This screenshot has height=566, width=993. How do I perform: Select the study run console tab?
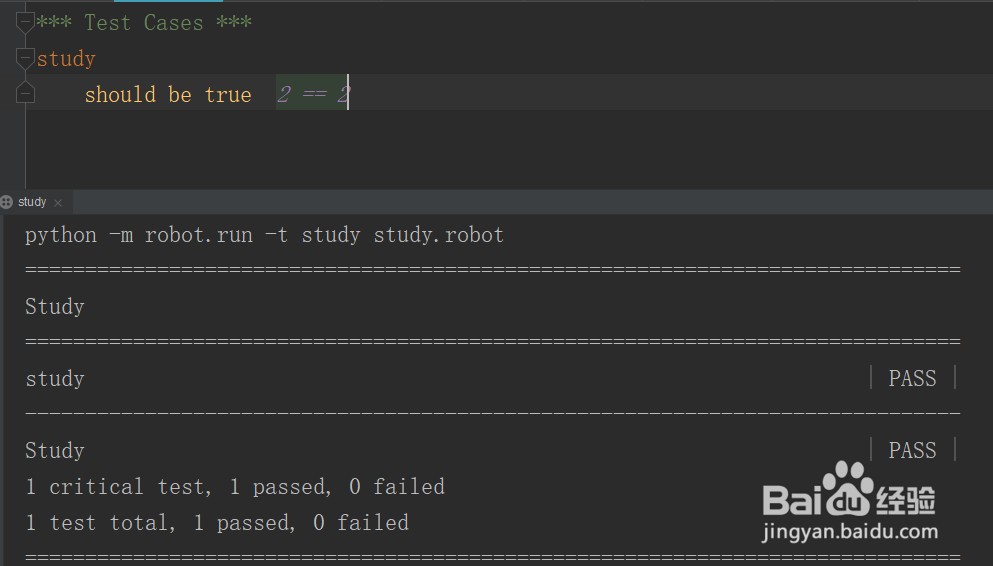pyautogui.click(x=32, y=202)
